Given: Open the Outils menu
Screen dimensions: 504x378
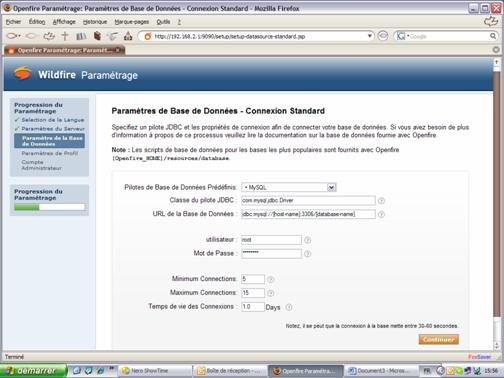Looking at the screenshot, I should tap(163, 22).
